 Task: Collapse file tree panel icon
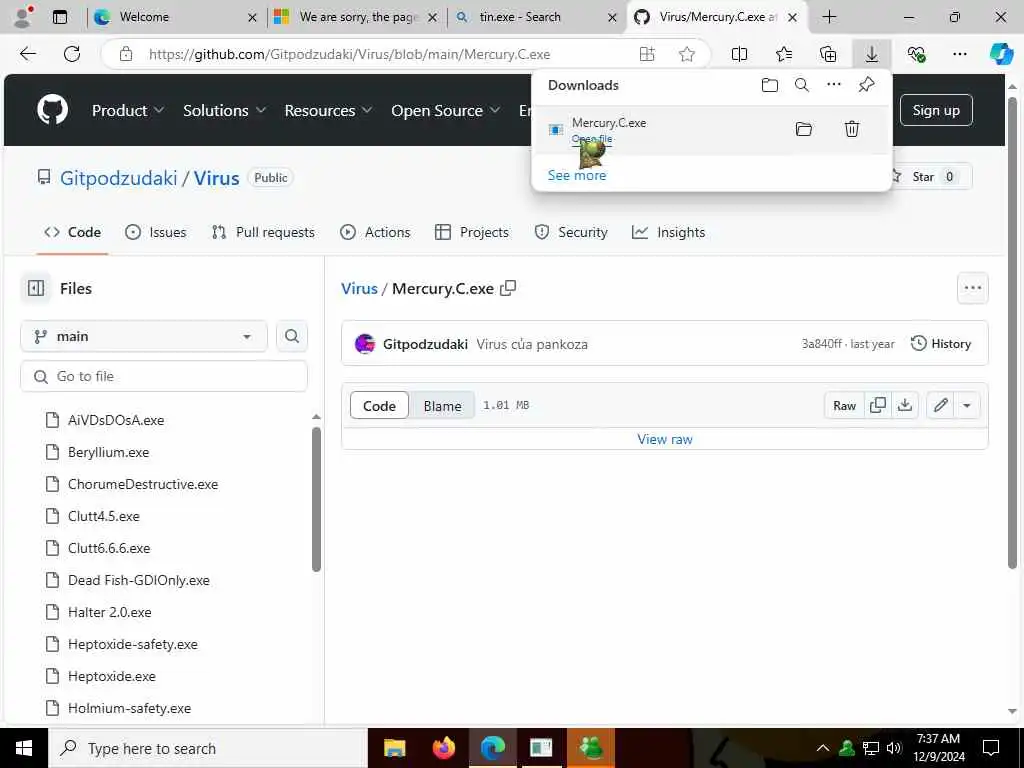point(36,288)
